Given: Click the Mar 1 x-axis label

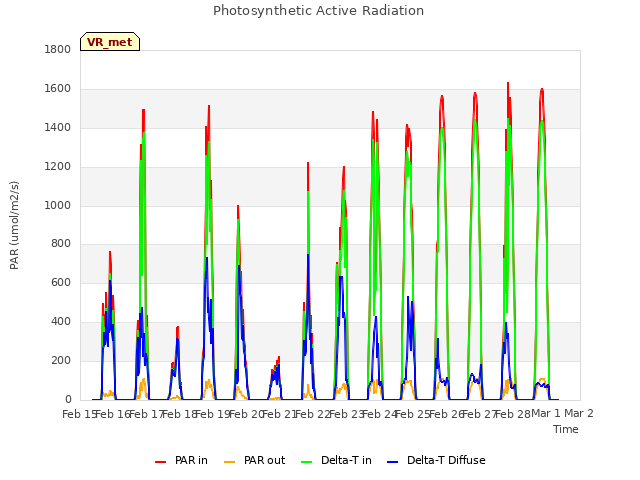Looking at the screenshot, I should pos(546,414).
